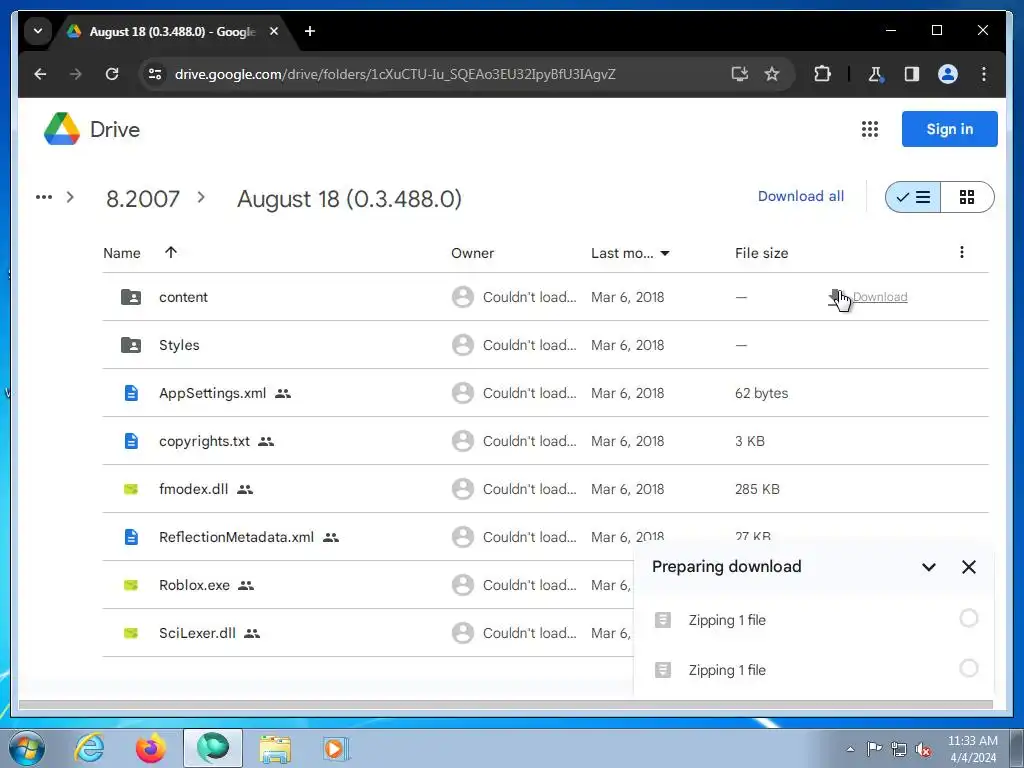Screen dimensions: 1024x768
Task: Open Chrome three-dot main menu
Action: tap(984, 74)
